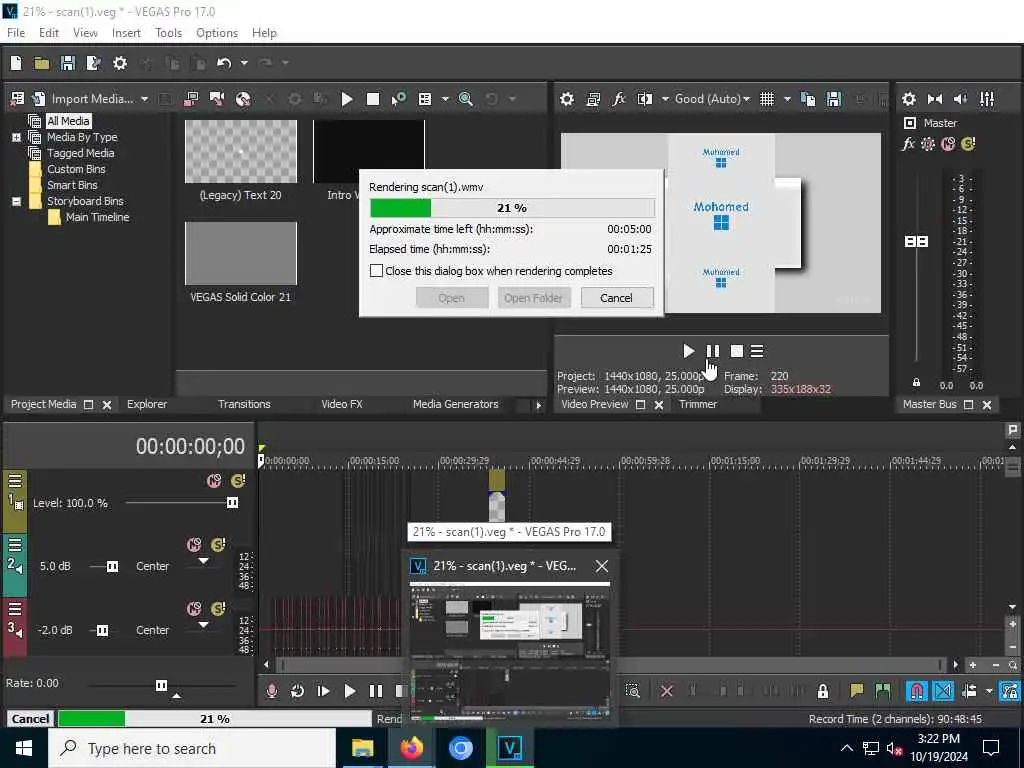Open Import Media dropdown arrow
The image size is (1024, 768).
click(x=144, y=99)
